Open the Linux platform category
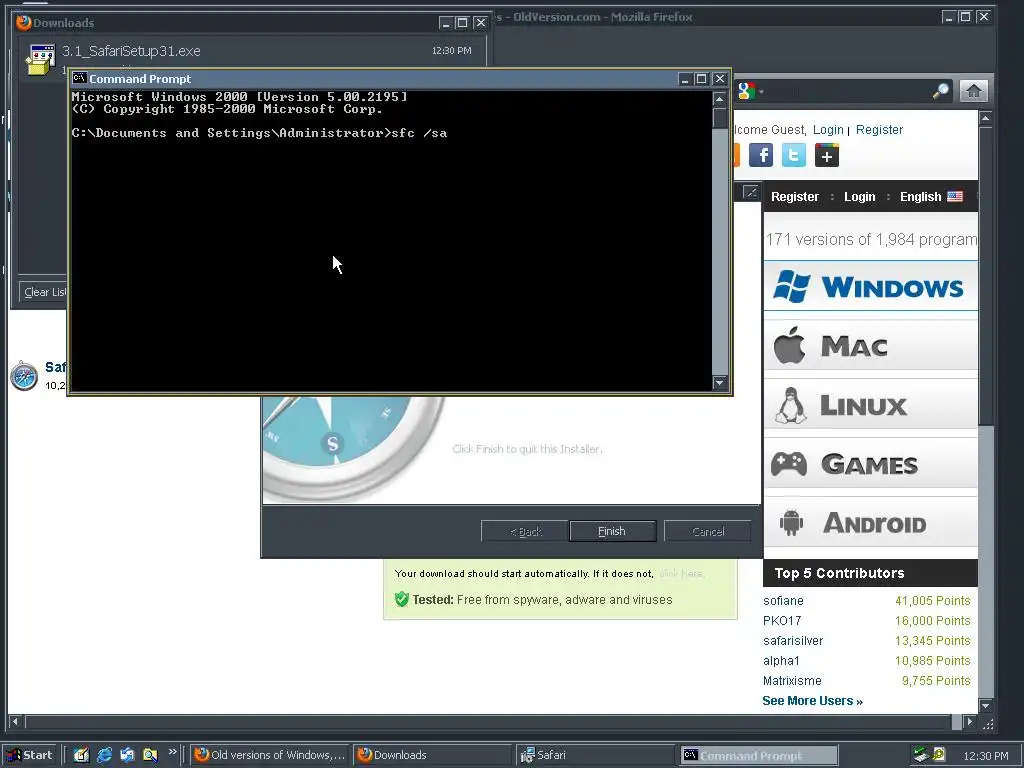The width and height of the screenshot is (1024, 768). click(870, 405)
